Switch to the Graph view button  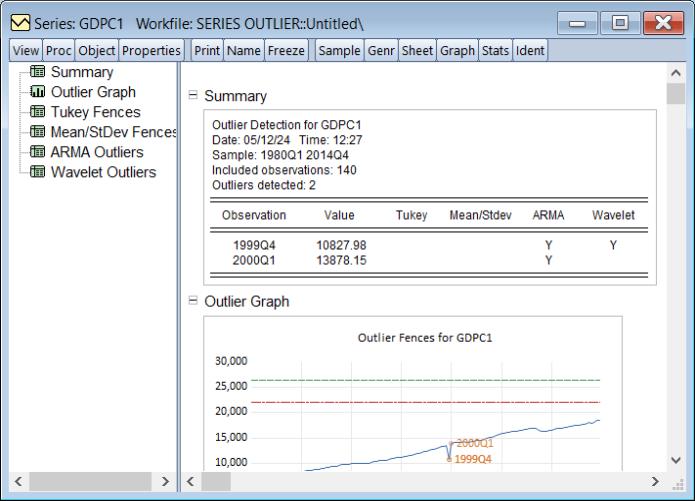(457, 50)
